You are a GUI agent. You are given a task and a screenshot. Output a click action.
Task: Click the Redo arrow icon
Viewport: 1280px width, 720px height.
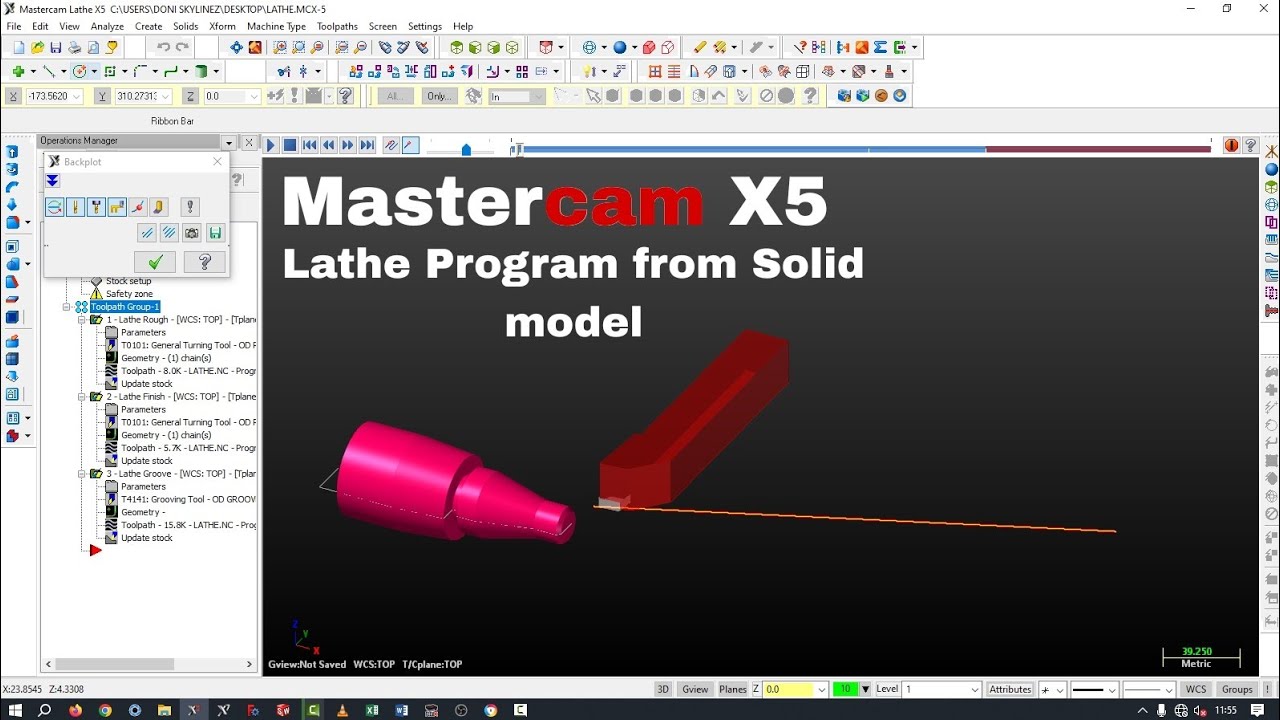coord(182,47)
